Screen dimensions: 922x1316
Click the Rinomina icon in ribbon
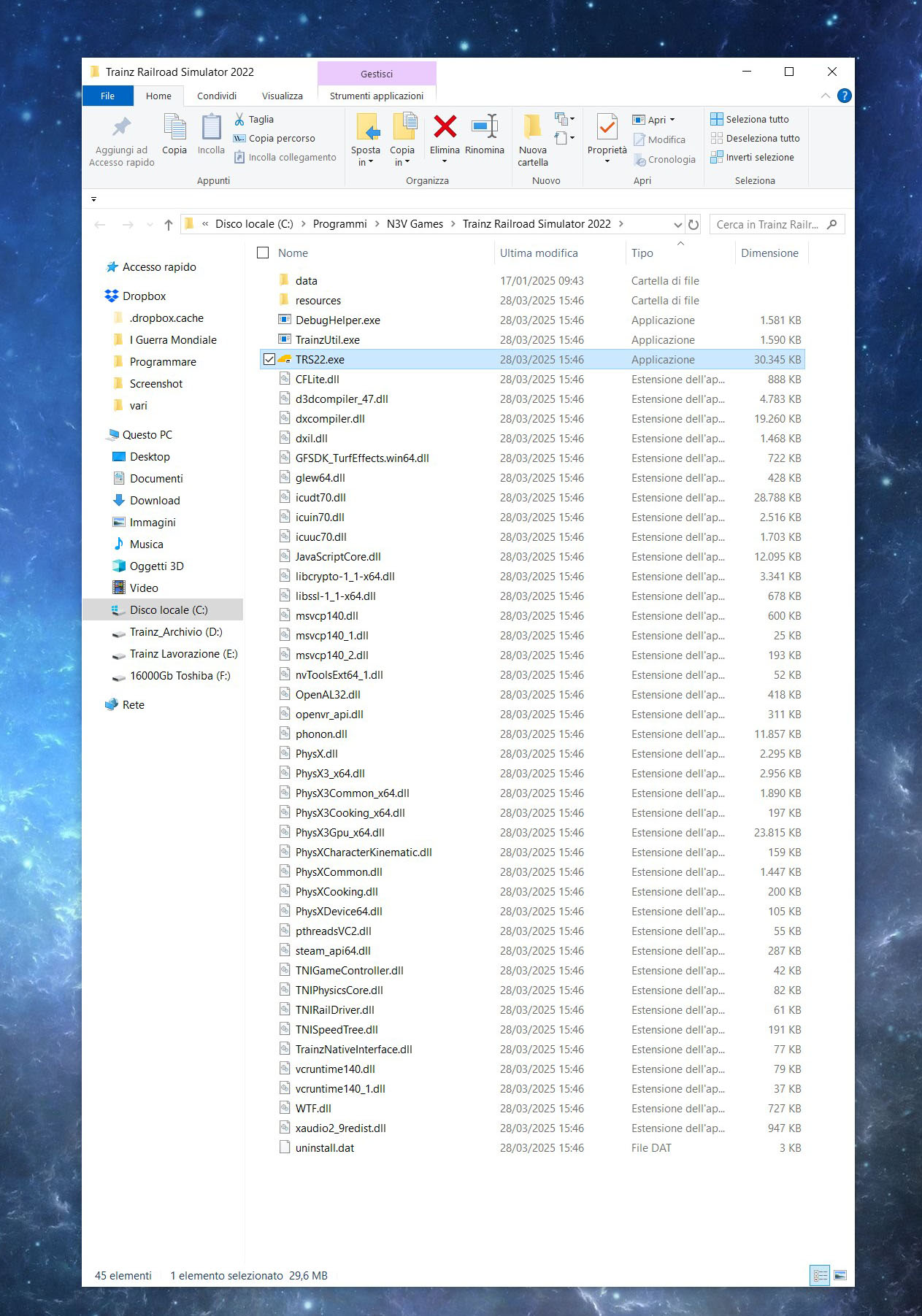pos(484,127)
